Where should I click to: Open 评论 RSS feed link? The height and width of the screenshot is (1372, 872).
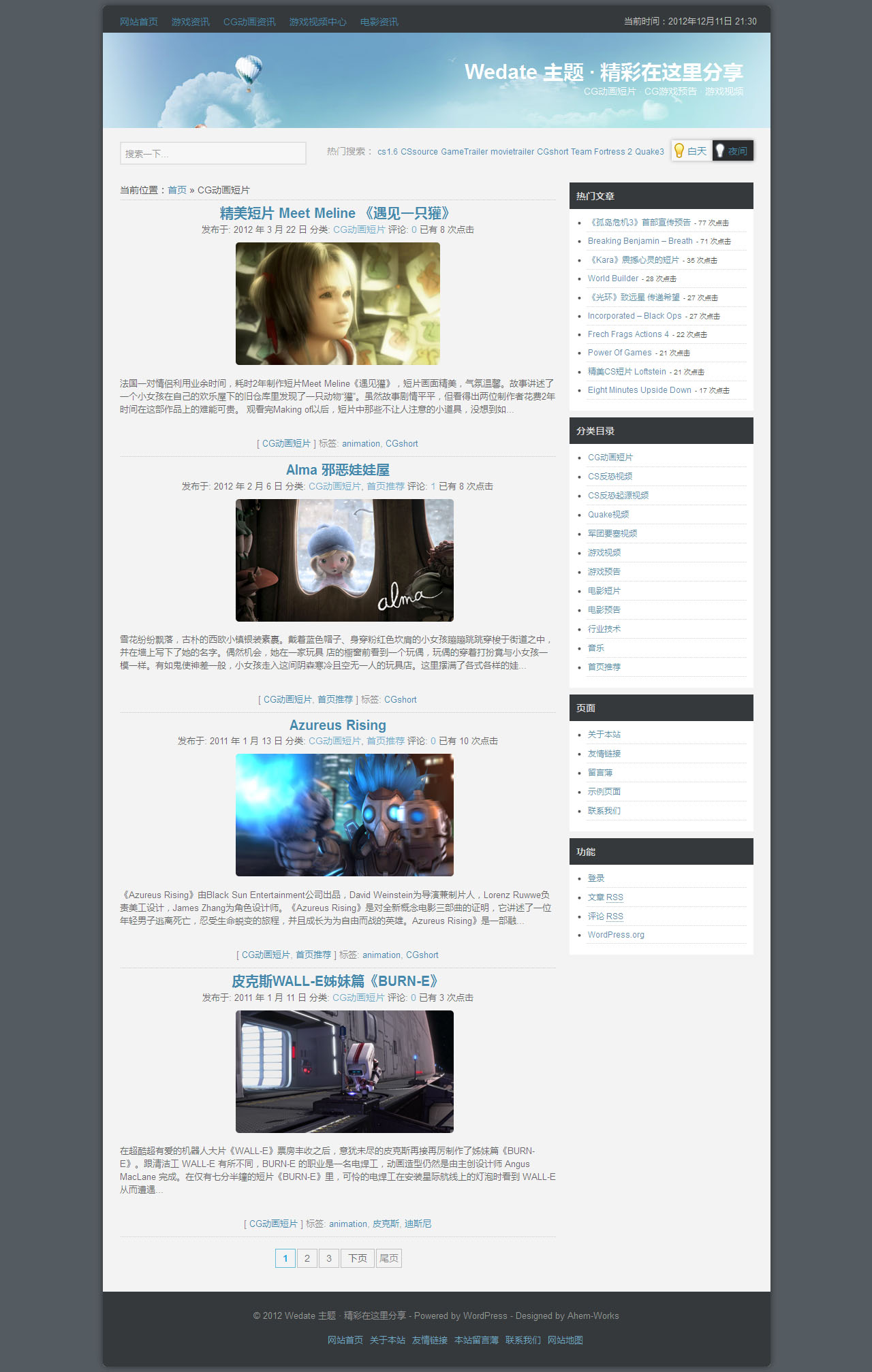pyautogui.click(x=606, y=916)
